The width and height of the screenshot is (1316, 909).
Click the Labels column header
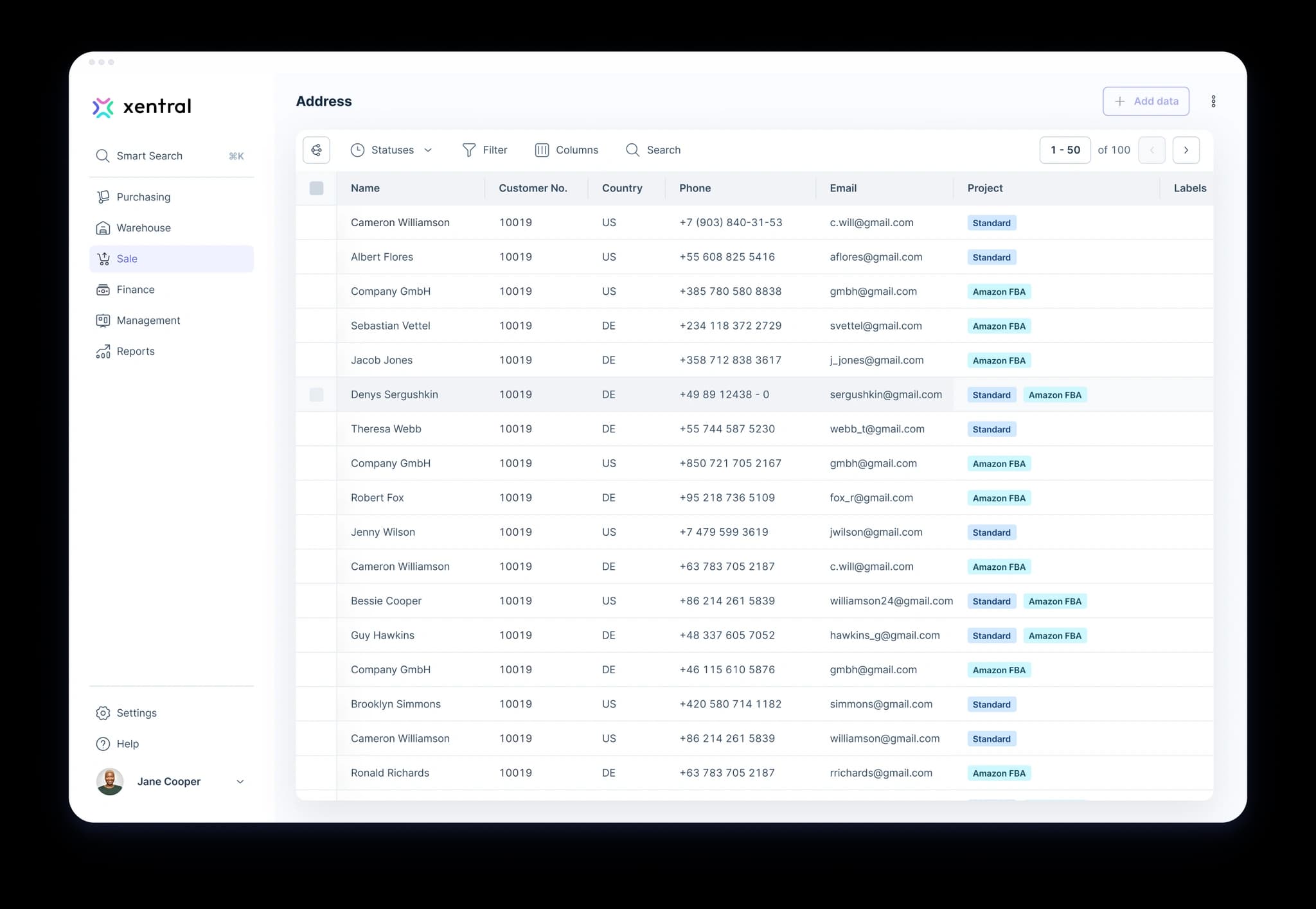[1189, 188]
